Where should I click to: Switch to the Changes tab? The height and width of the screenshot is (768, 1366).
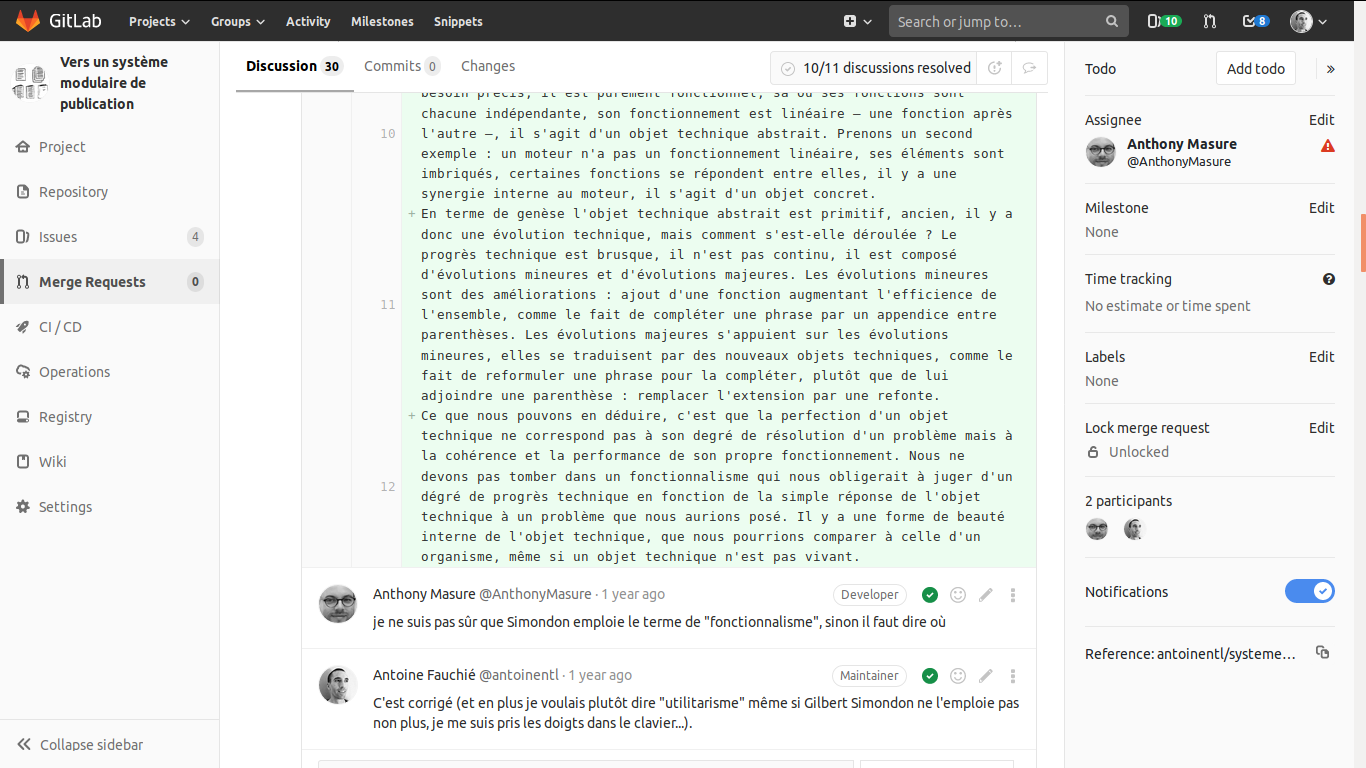click(488, 66)
